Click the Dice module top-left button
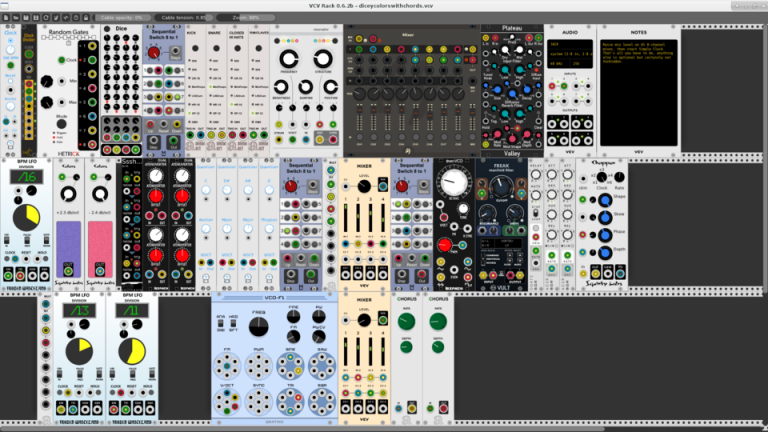The image size is (768, 432). [x=107, y=29]
